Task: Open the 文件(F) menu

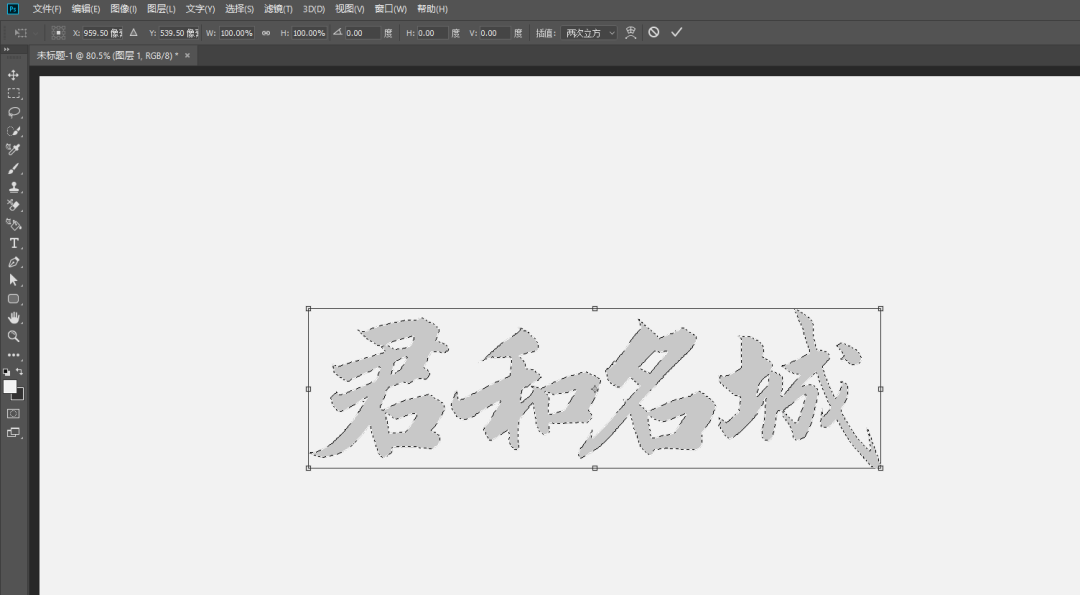Action: [47, 9]
